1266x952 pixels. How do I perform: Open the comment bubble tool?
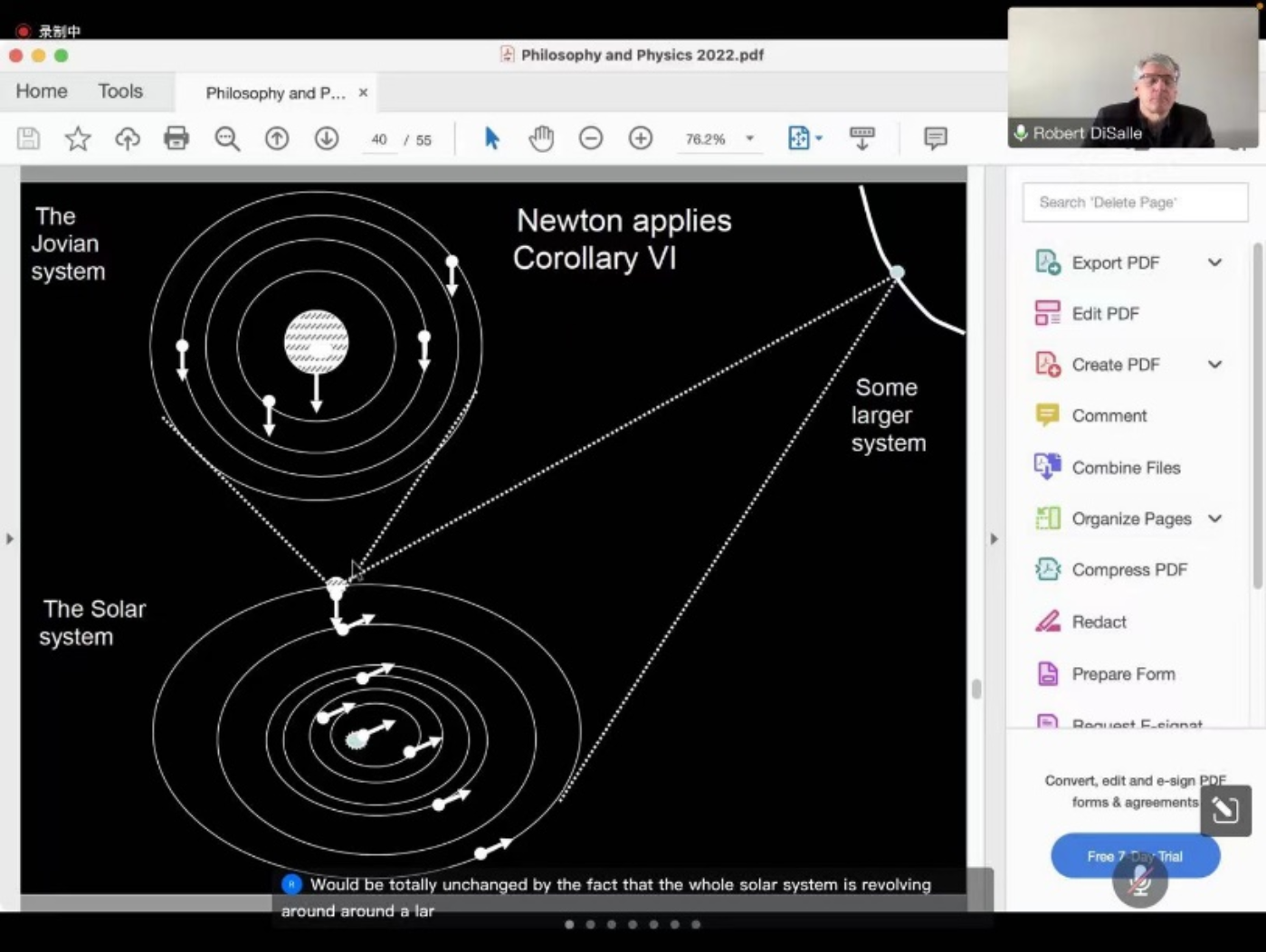(935, 138)
